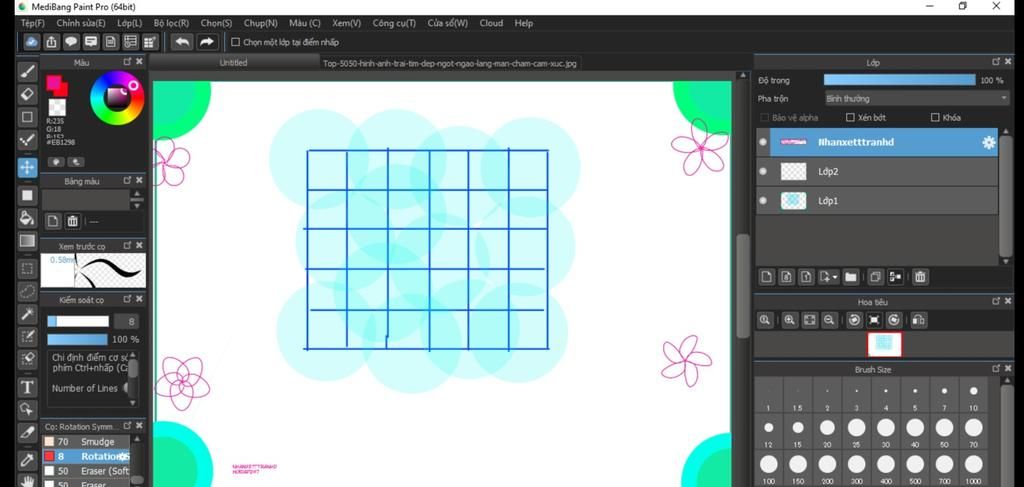Select the Smudge brush in list
The width and height of the screenshot is (1024, 487).
97,441
